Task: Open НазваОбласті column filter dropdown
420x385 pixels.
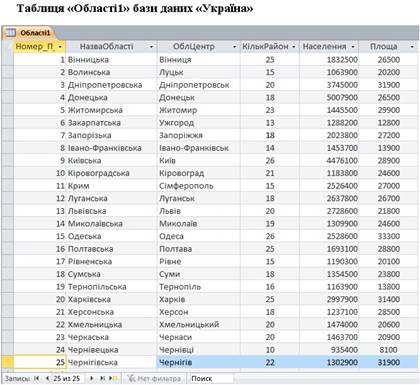Action: click(151, 47)
